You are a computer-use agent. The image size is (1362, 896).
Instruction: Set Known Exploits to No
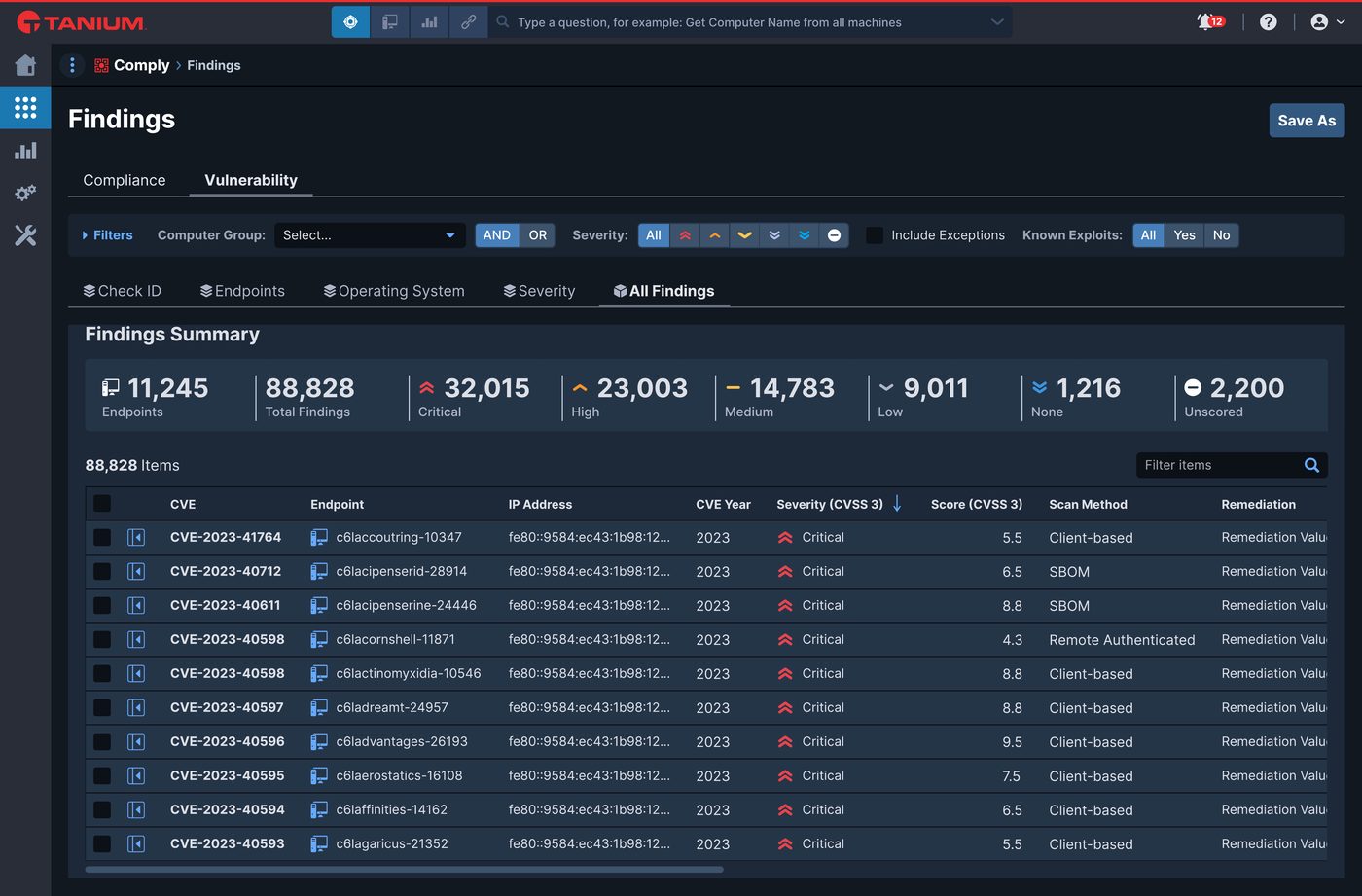[x=1221, y=235]
